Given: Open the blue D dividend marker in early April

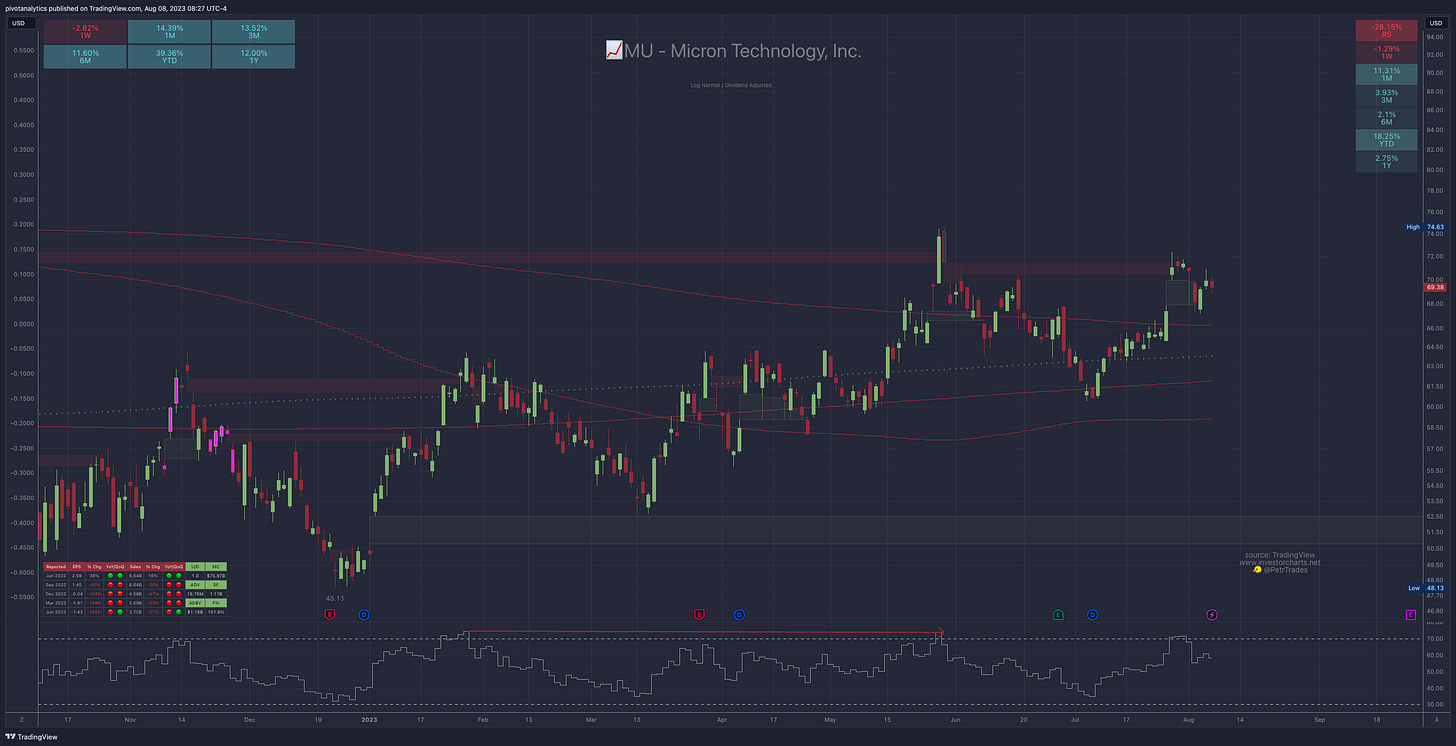Looking at the screenshot, I should [x=739, y=614].
